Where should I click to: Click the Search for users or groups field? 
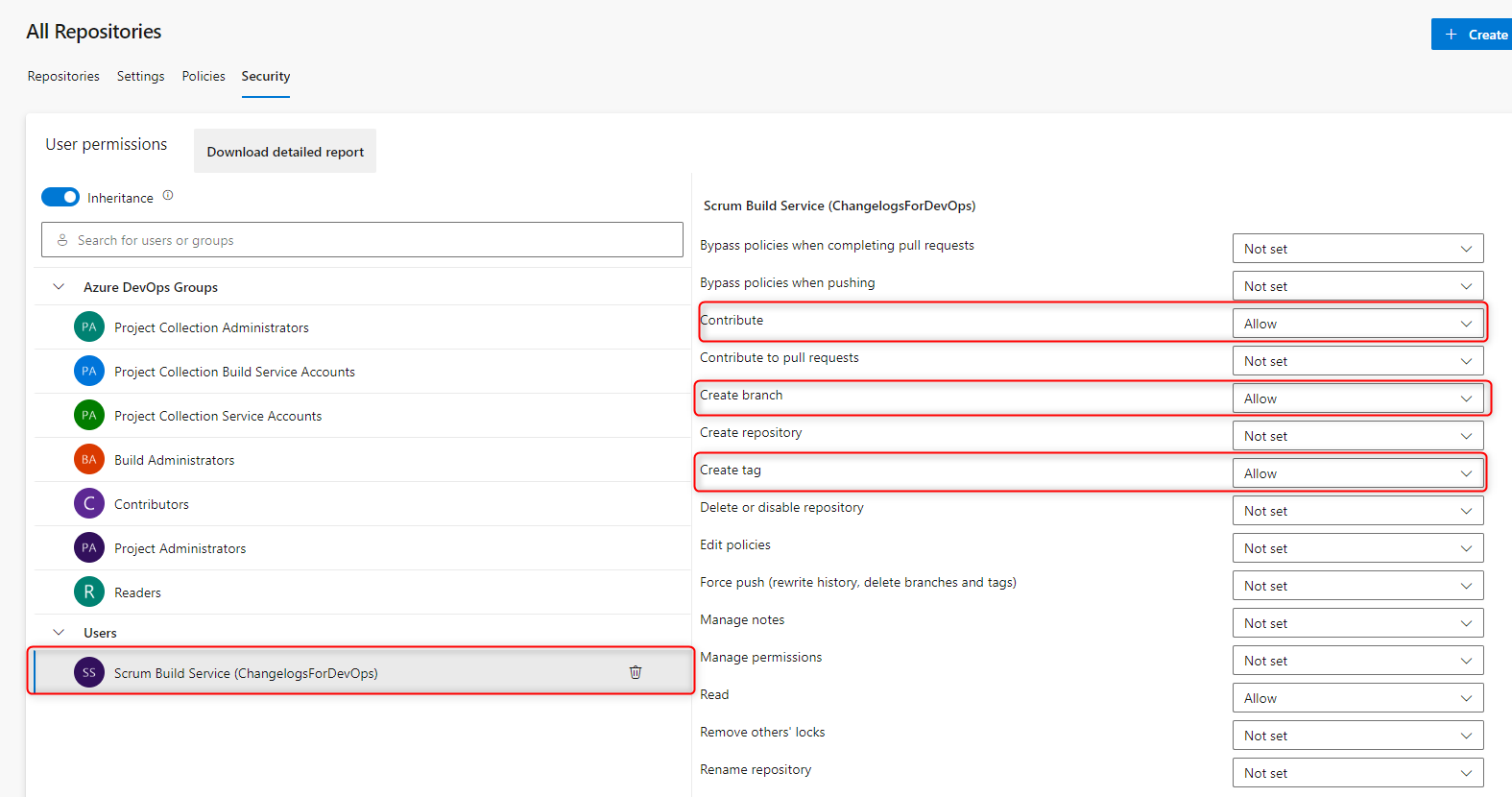(x=362, y=240)
